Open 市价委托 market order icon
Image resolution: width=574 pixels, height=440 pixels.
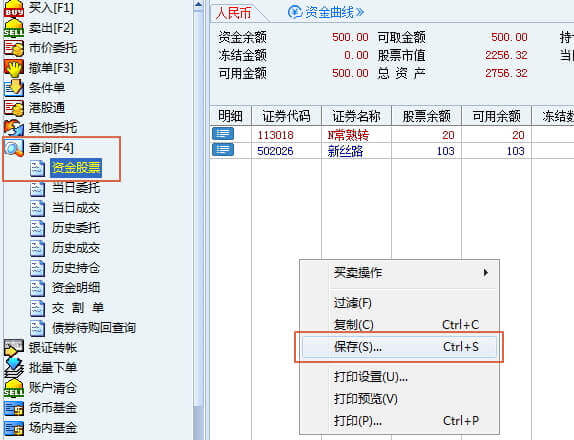coord(14,48)
